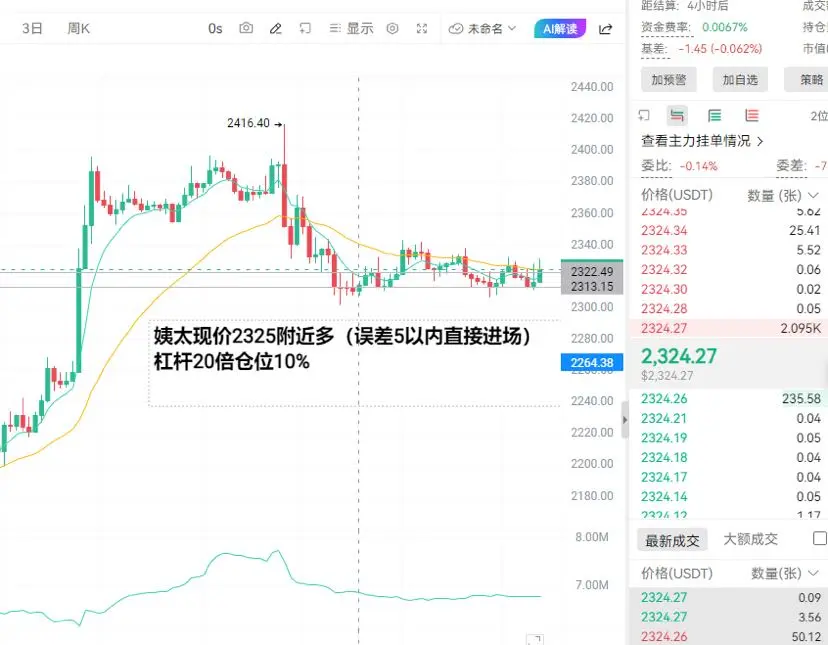Image resolution: width=828 pixels, height=645 pixels.
Task: Click the 资金费率 0.0067% value
Action: tap(724, 27)
